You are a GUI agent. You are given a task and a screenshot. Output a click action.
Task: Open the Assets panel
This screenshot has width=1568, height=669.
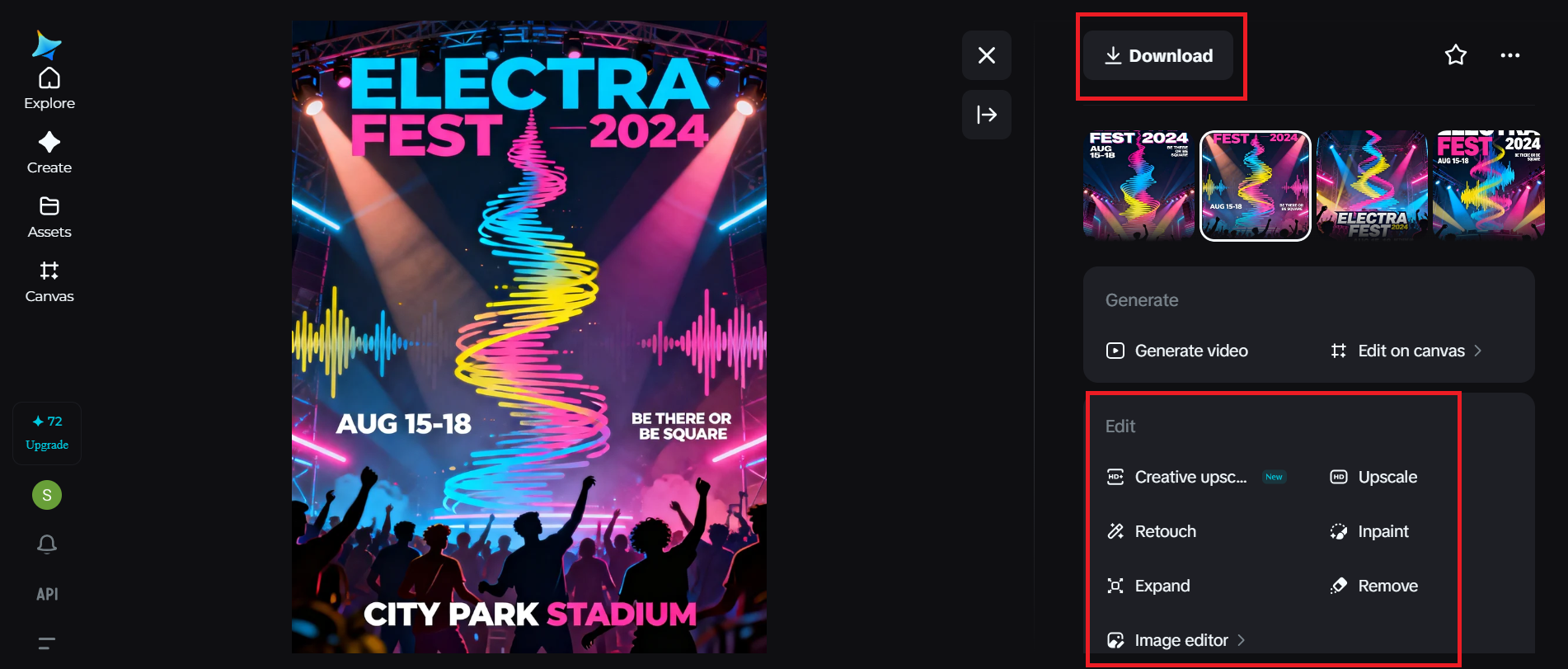(49, 216)
